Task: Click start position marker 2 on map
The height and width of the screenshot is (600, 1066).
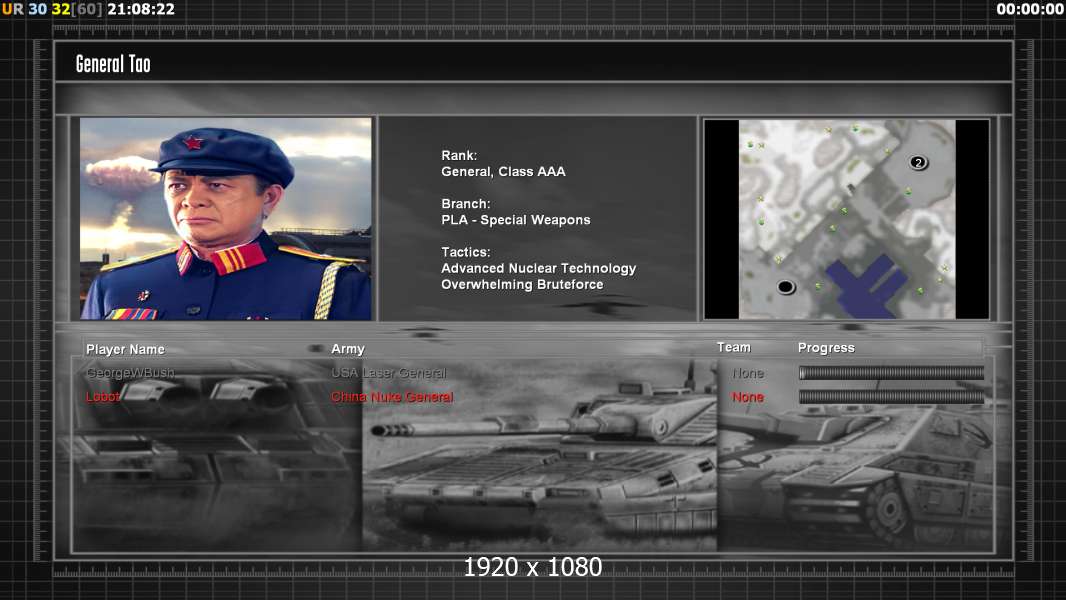Action: [918, 162]
